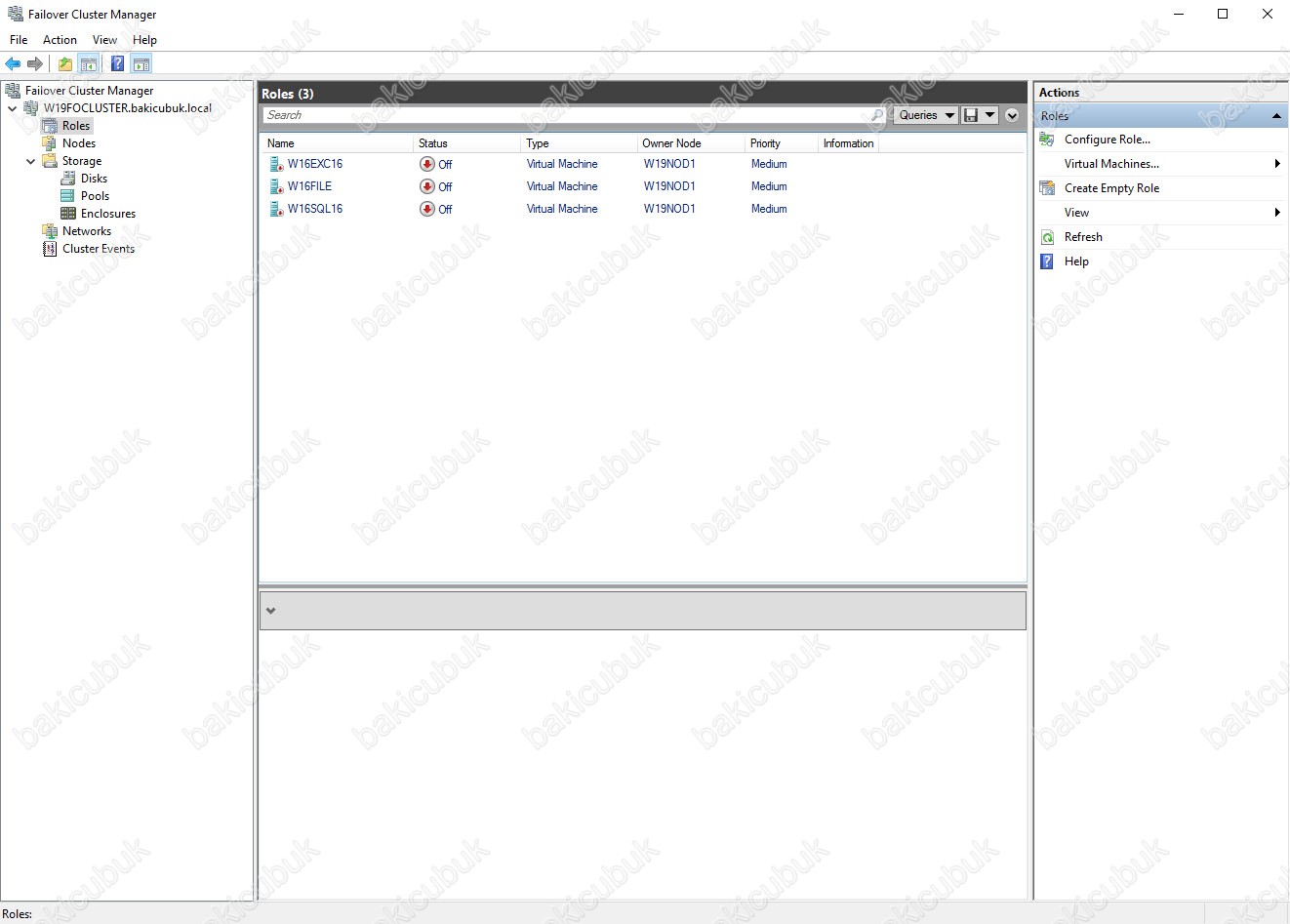Click View text in the Actions pane
The height and width of the screenshot is (924, 1290).
coord(1076,213)
